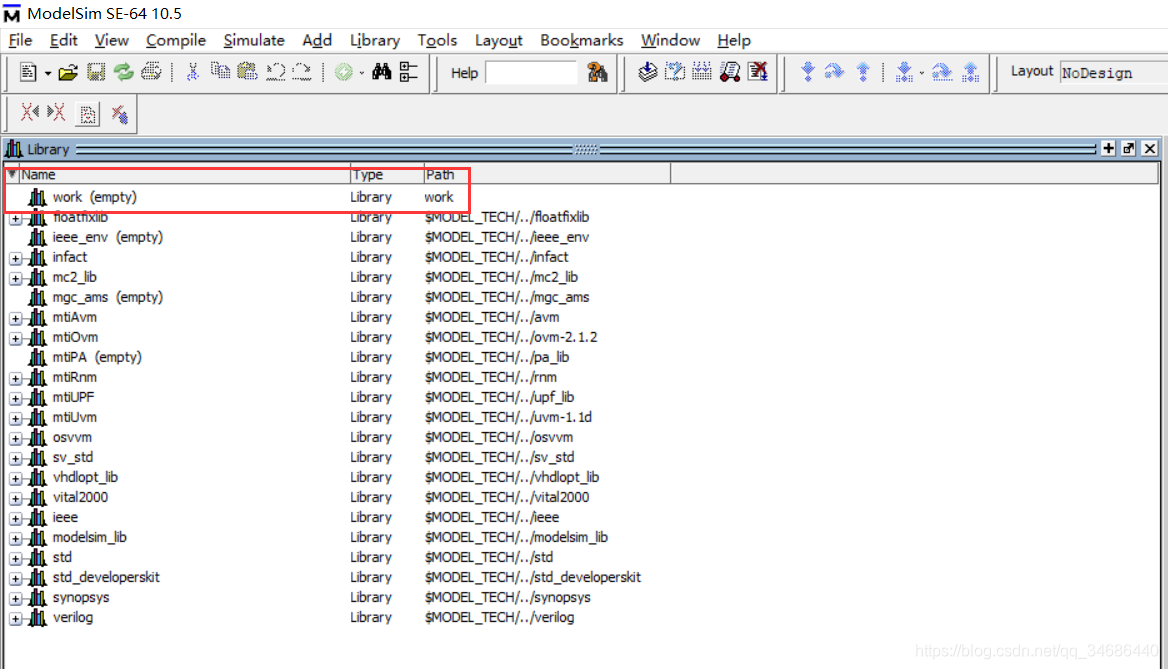
Task: Expand the mtiUvm library node
Action: coord(15,419)
